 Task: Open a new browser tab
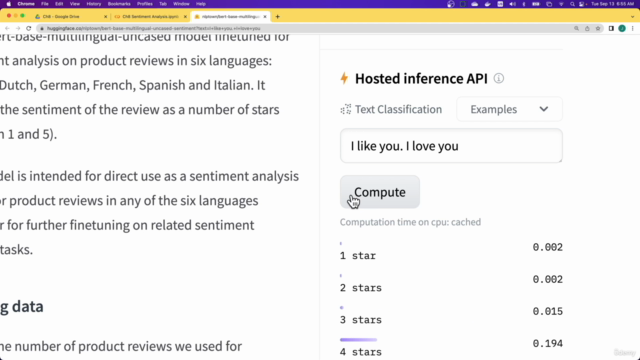(x=278, y=17)
